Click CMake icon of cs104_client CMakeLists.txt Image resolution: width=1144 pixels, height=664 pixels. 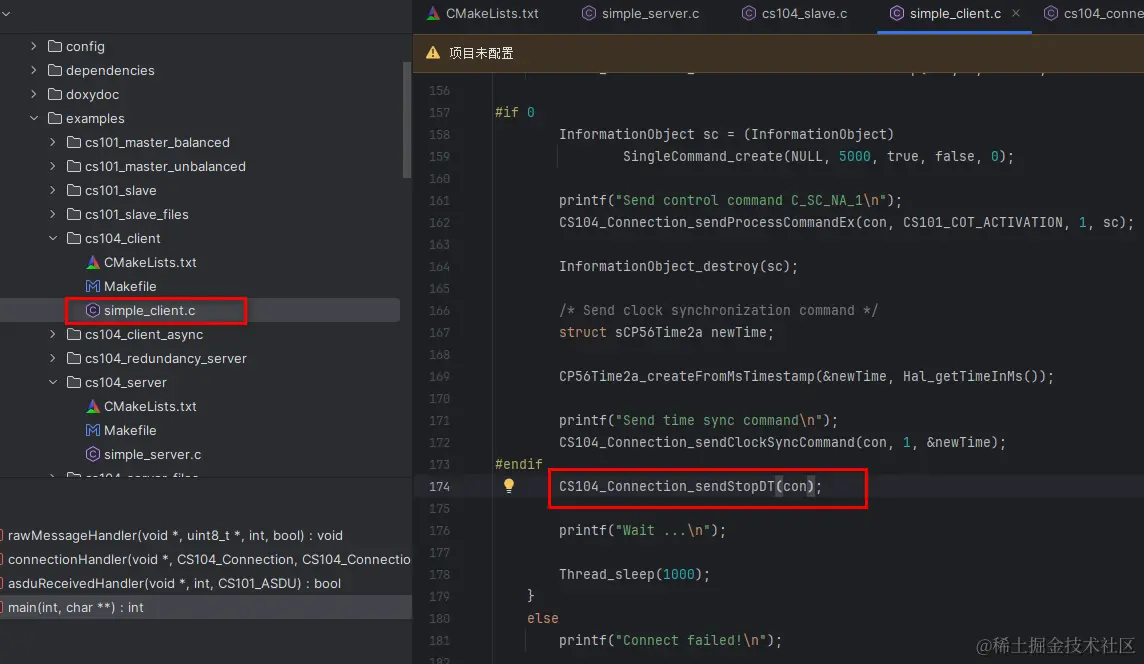pos(93,262)
